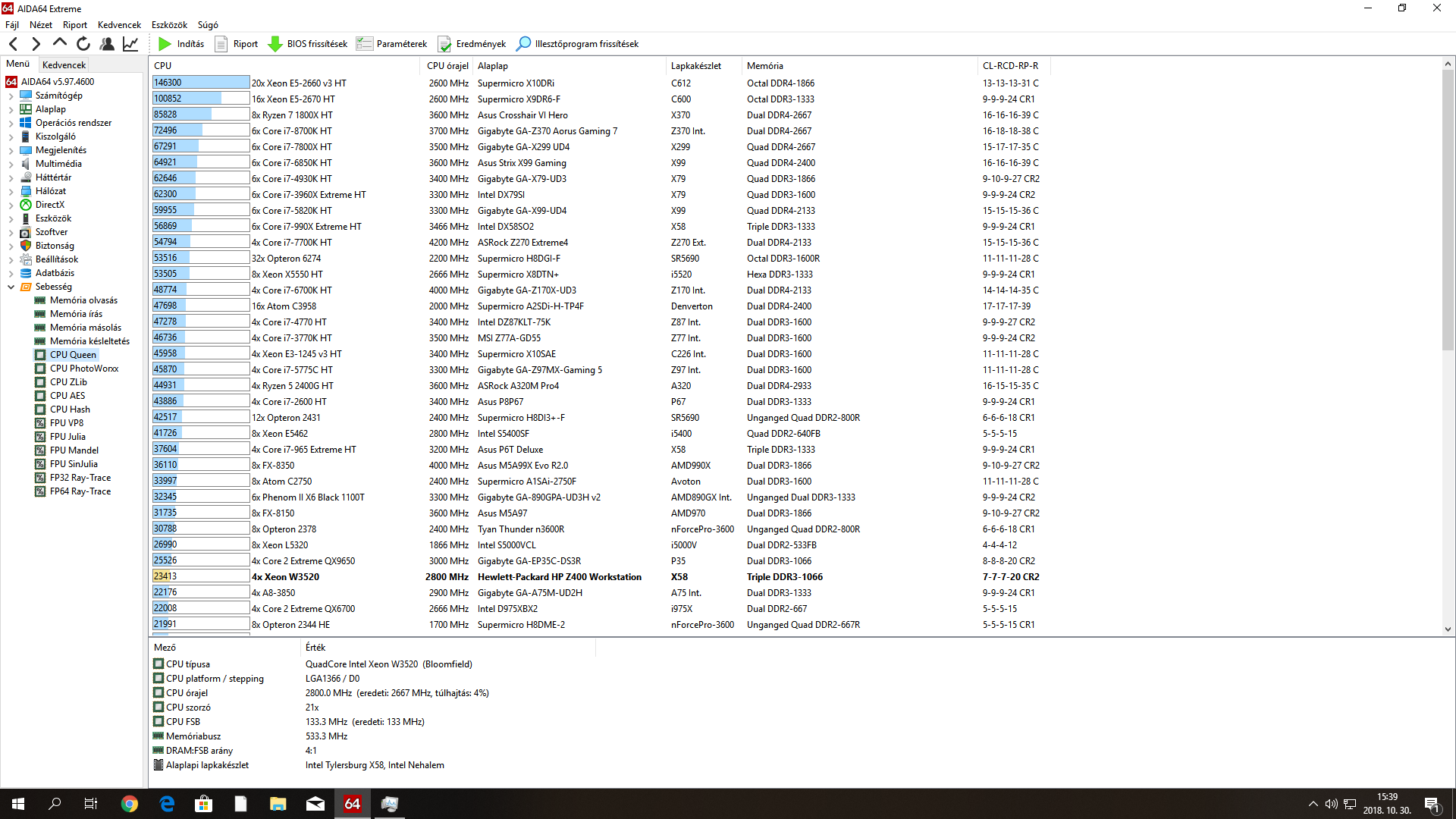
Task: Sort by the CPU órajel column header
Action: coord(447,66)
